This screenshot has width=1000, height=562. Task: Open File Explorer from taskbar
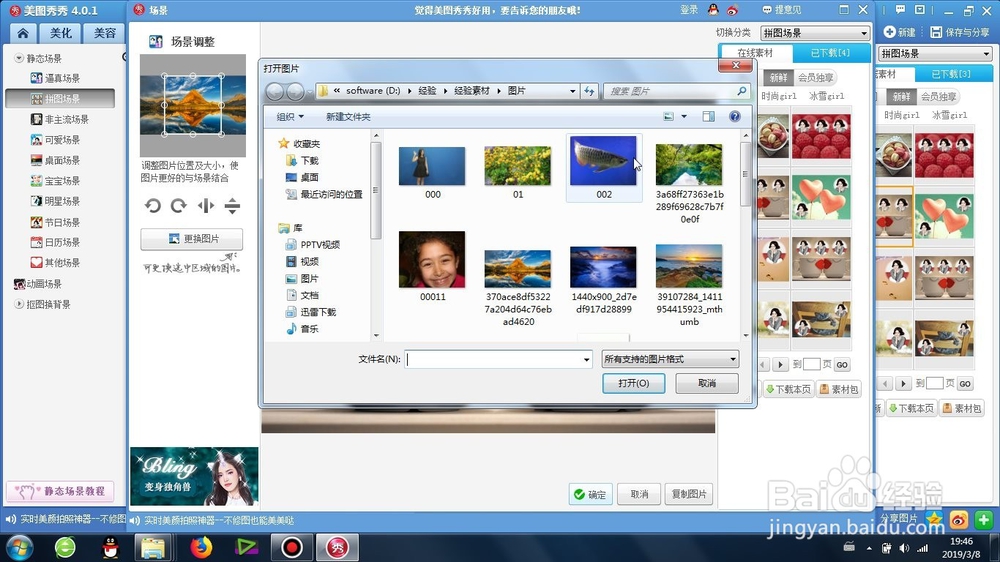point(153,547)
